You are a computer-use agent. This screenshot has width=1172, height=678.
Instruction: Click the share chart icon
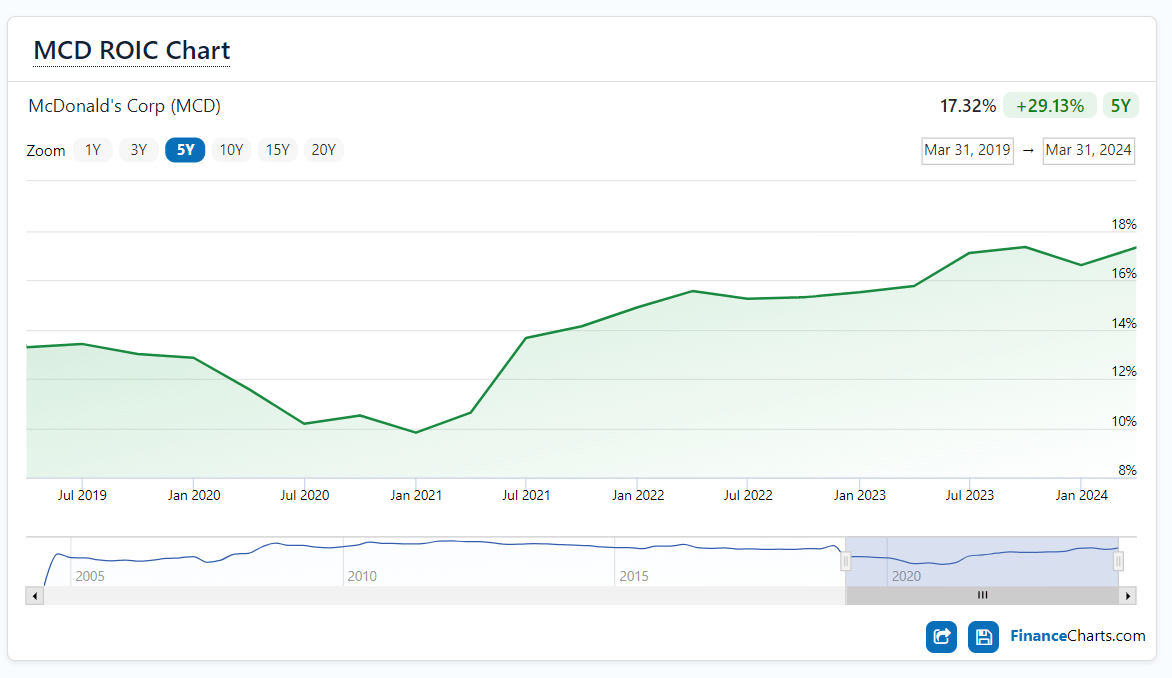(941, 637)
